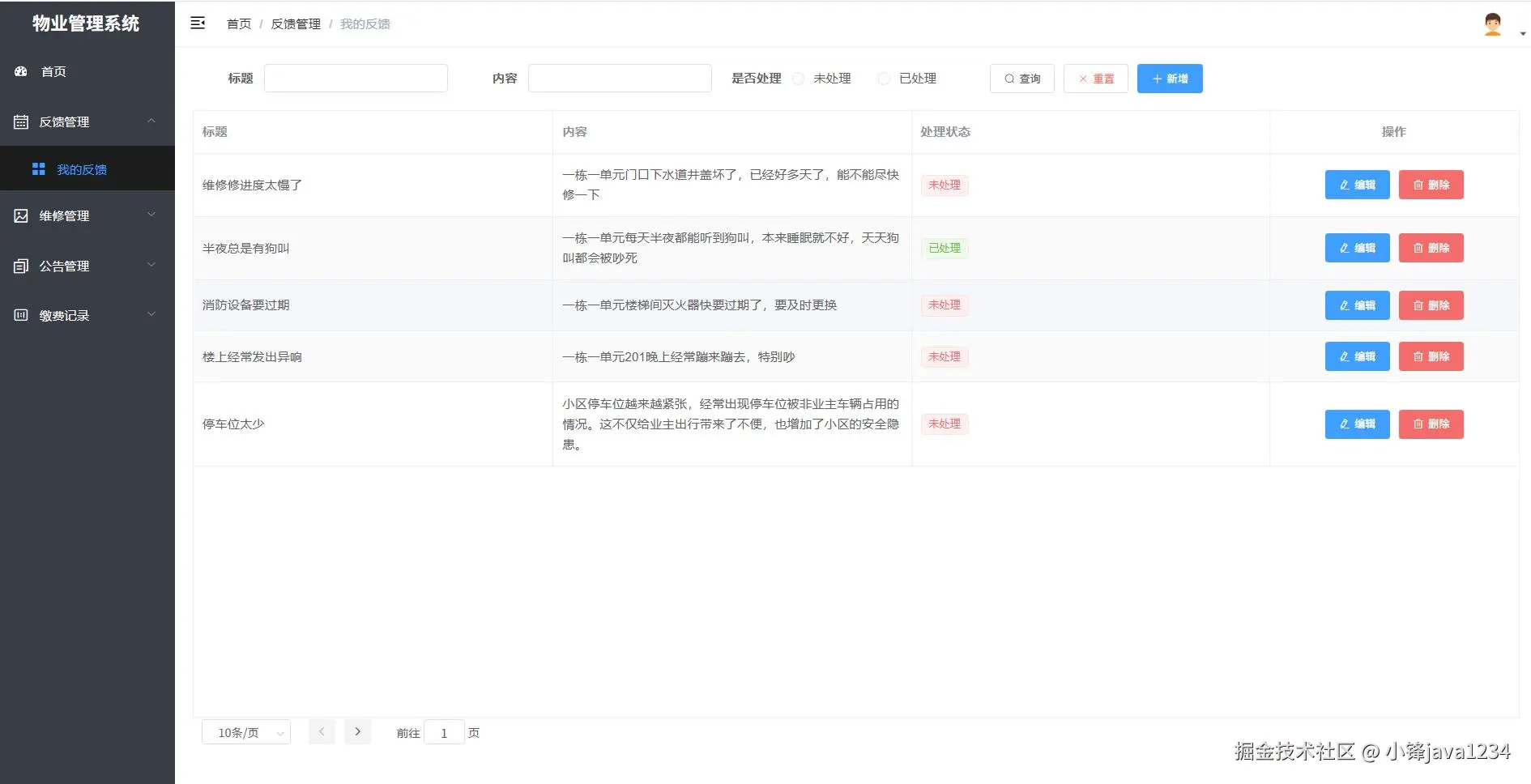Go to the previous page arrow
This screenshot has width=1531, height=784.
(x=322, y=731)
